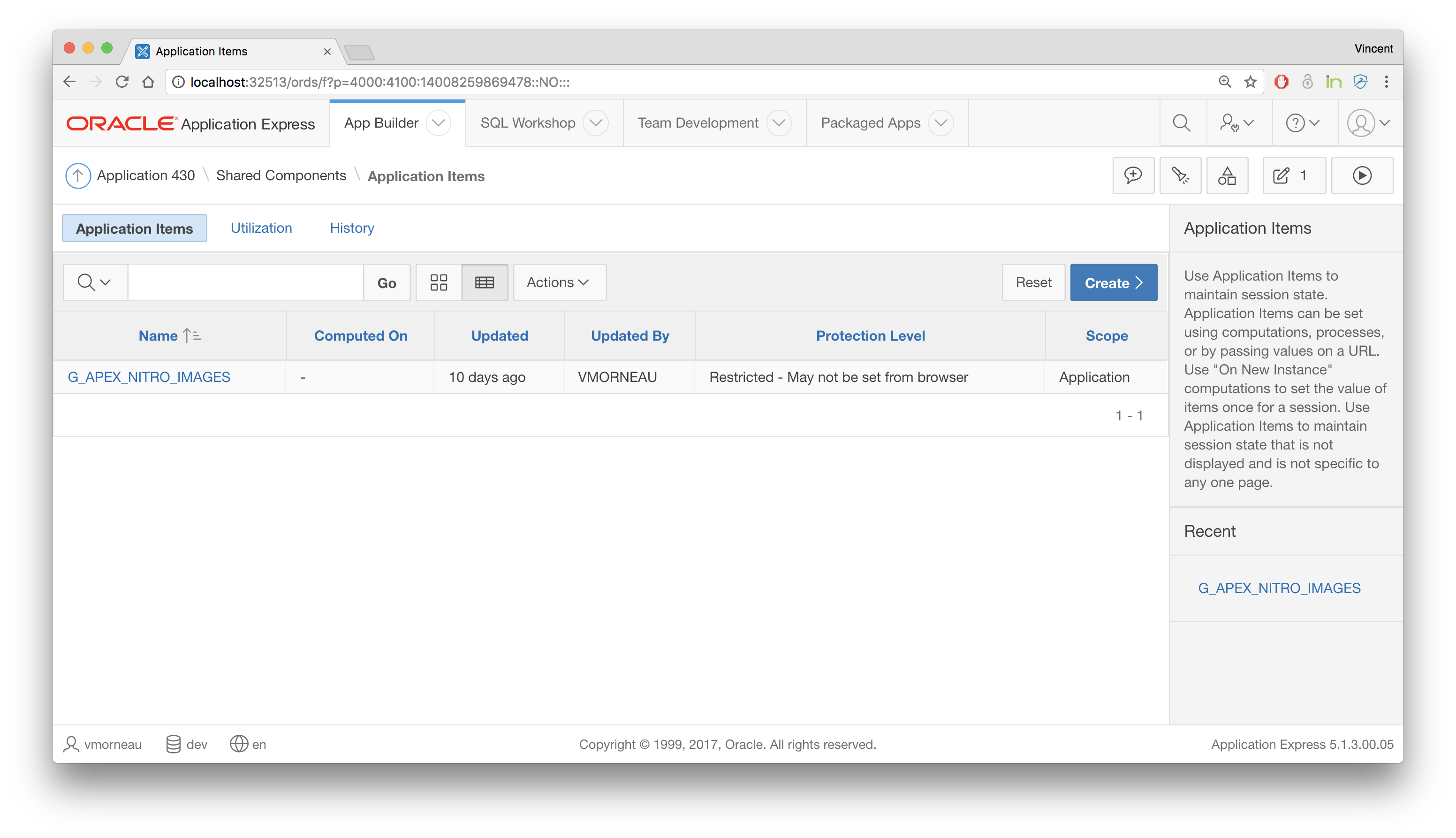Open the SQL Workshop dropdown arrow

(x=595, y=123)
